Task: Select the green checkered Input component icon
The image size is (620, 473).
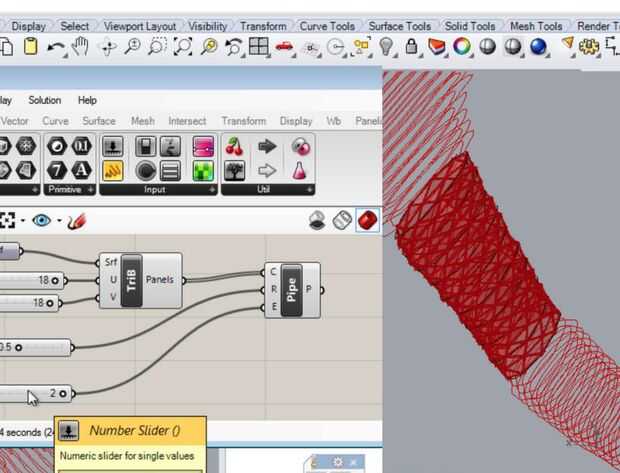Action: coord(204,171)
